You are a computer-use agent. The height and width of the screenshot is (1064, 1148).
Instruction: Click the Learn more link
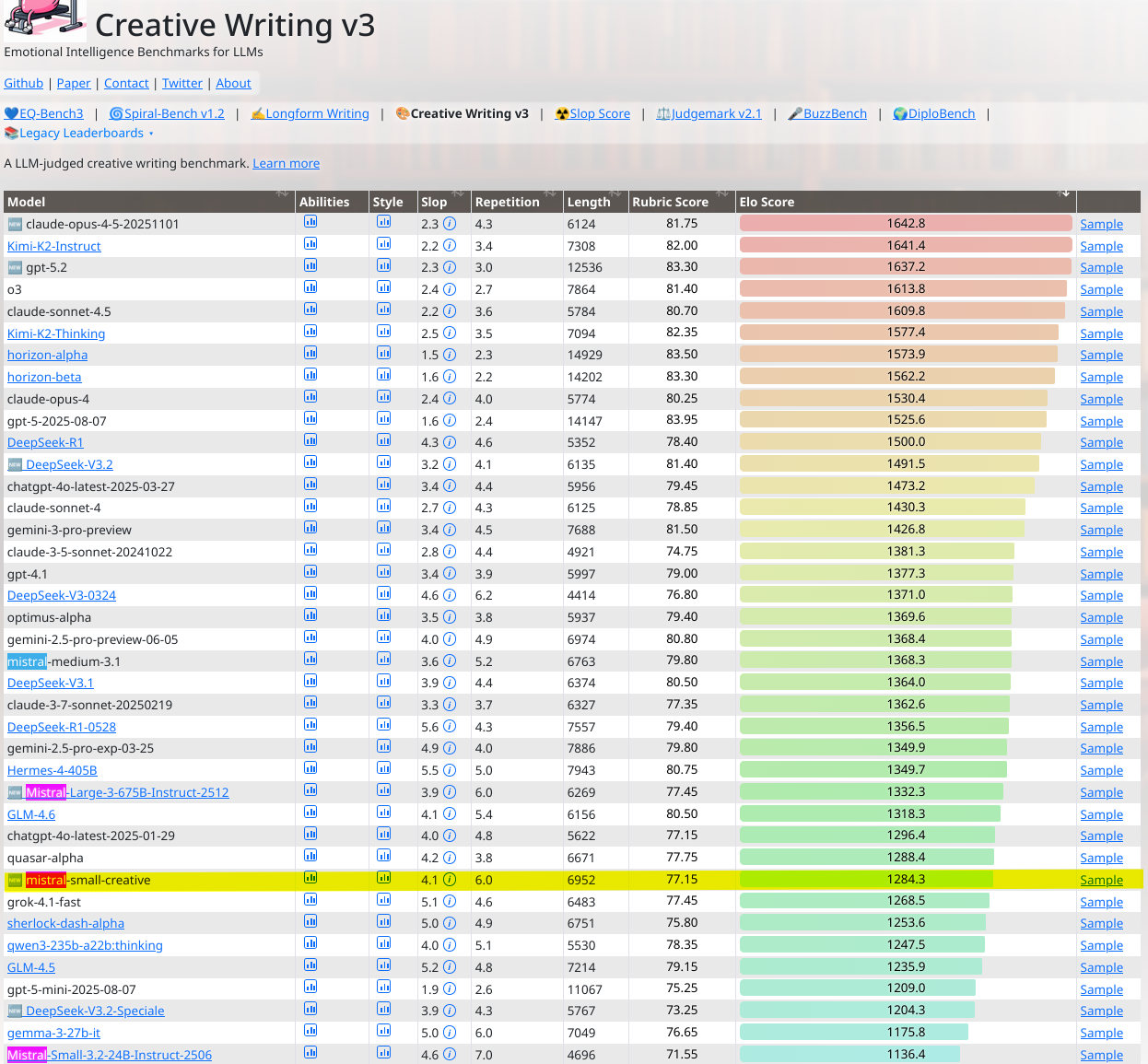287,164
